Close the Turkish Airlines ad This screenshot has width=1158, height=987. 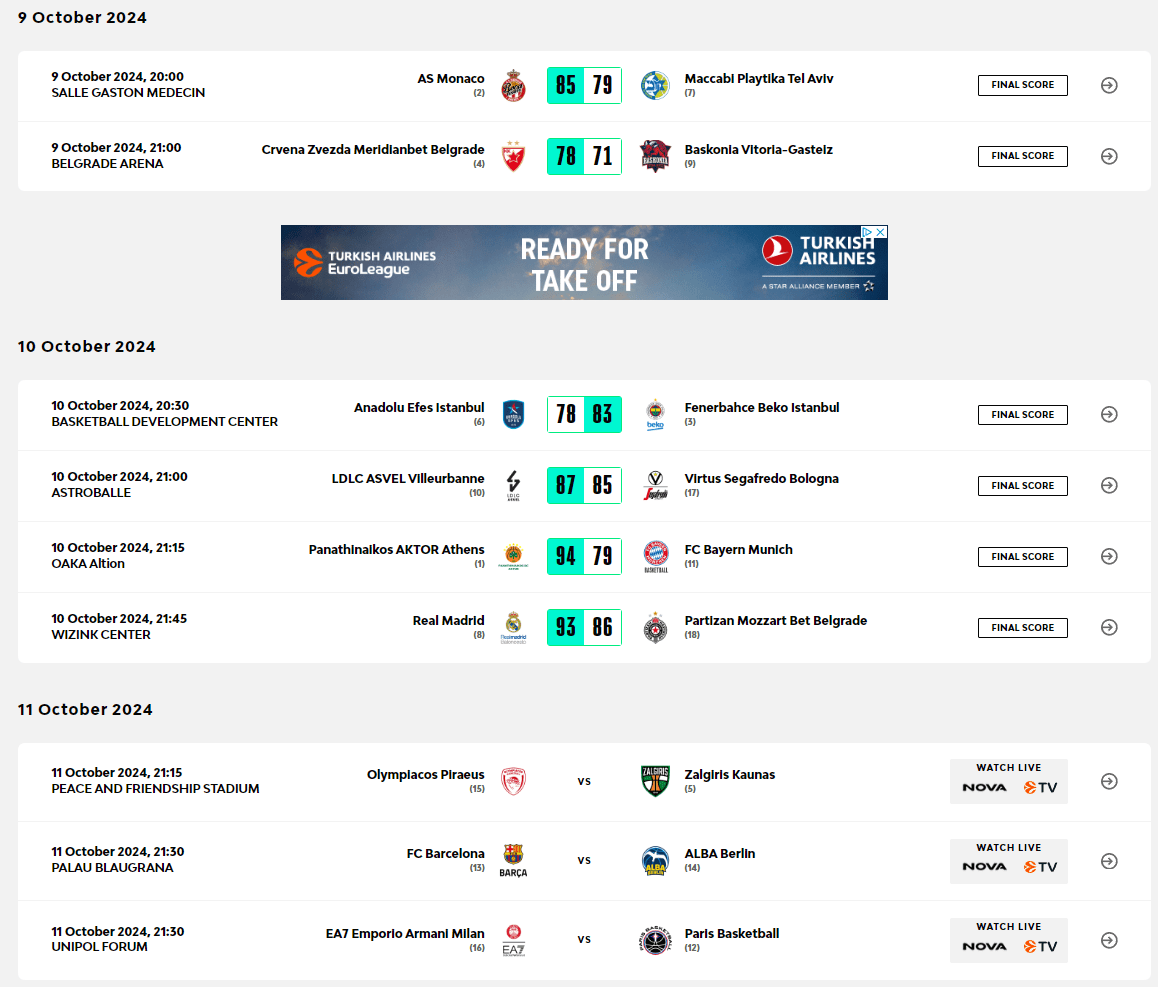(881, 232)
